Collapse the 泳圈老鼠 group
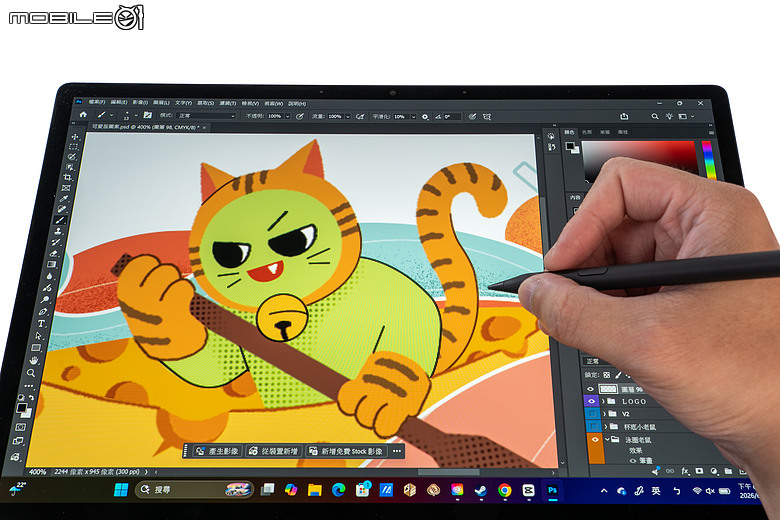Viewport: 780px width, 520px height. coord(607,439)
